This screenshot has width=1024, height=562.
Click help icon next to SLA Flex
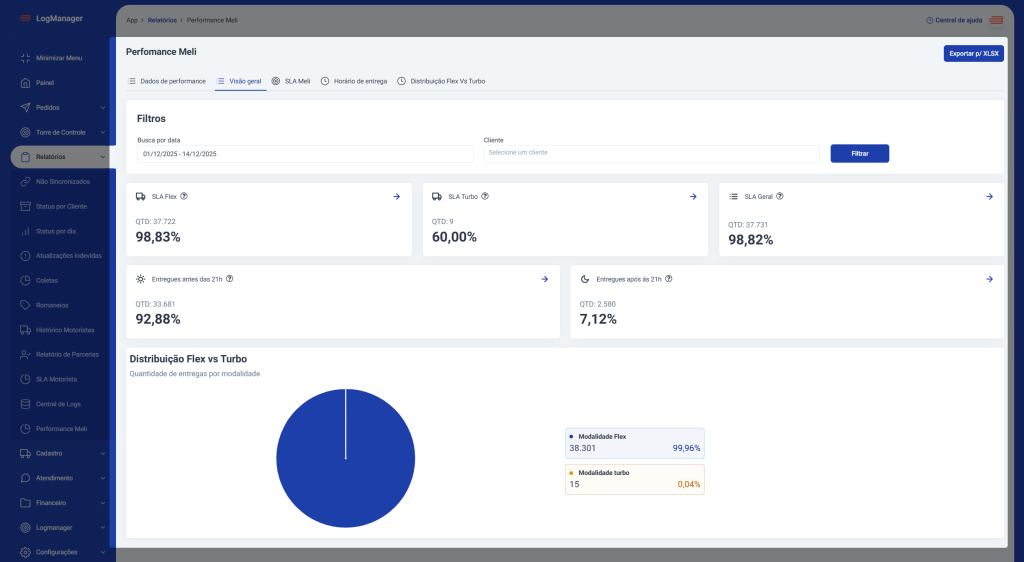[184, 197]
